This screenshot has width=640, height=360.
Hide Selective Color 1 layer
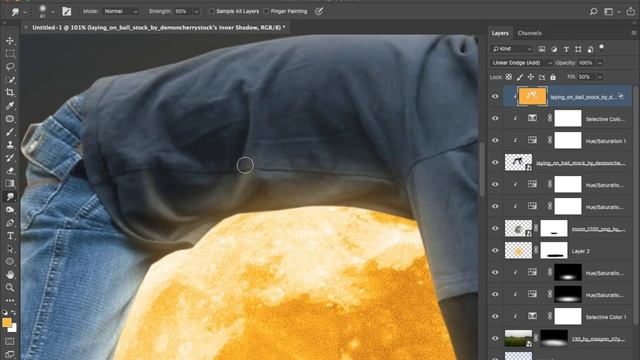(495, 316)
